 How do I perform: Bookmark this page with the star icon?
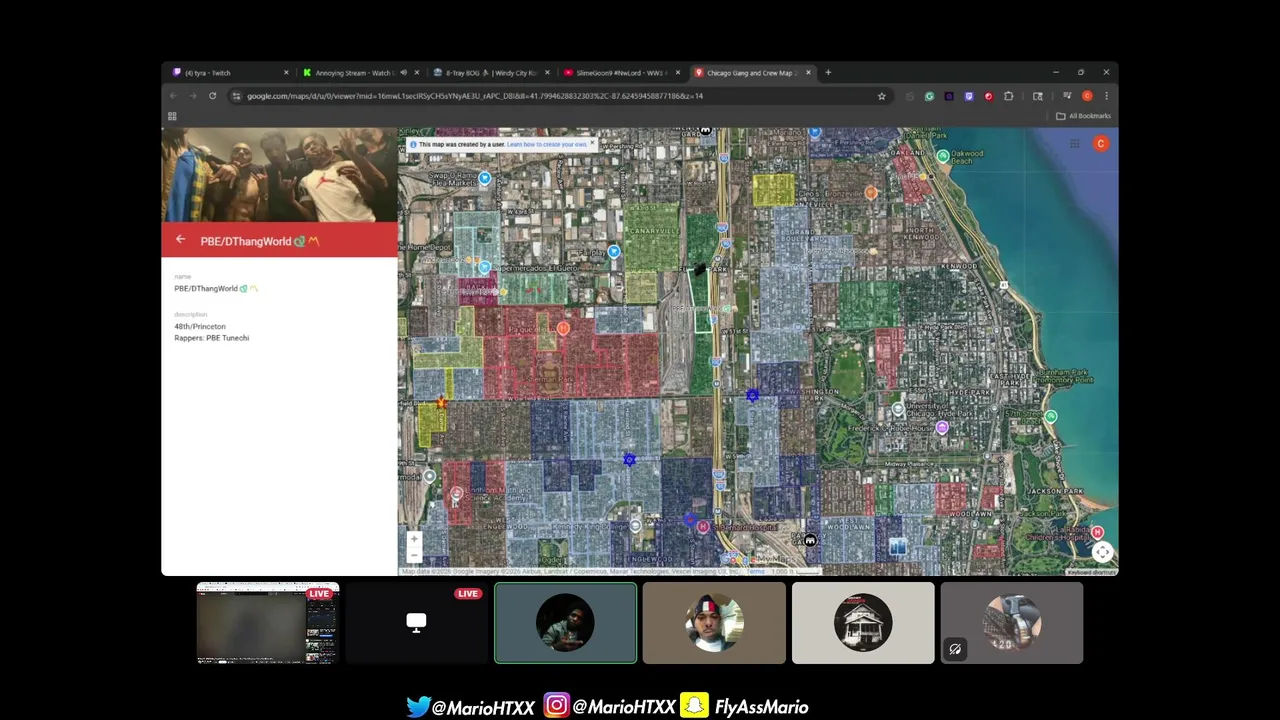[x=881, y=96]
